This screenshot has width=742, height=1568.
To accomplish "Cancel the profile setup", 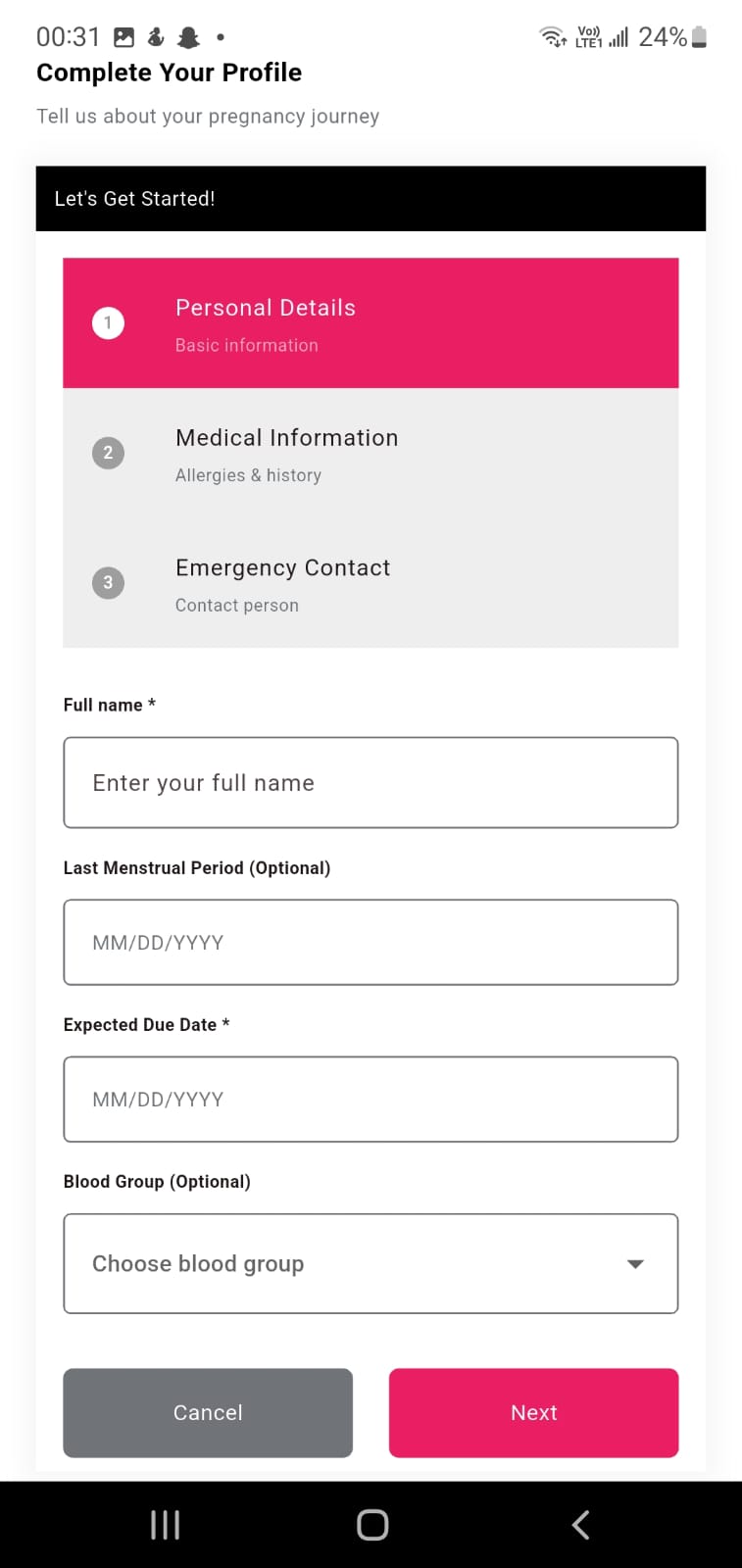I will click(208, 1412).
